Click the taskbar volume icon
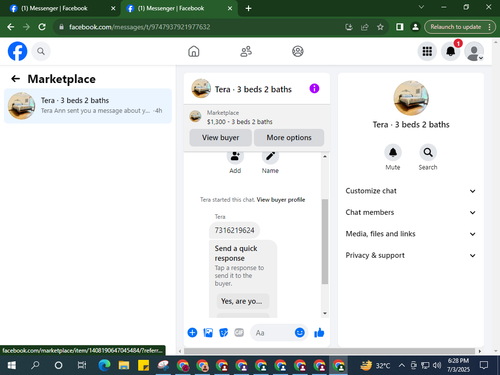 tap(437, 365)
